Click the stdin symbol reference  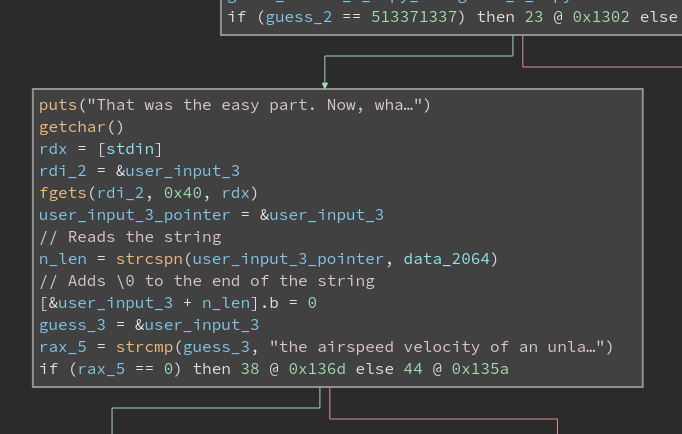[130, 149]
